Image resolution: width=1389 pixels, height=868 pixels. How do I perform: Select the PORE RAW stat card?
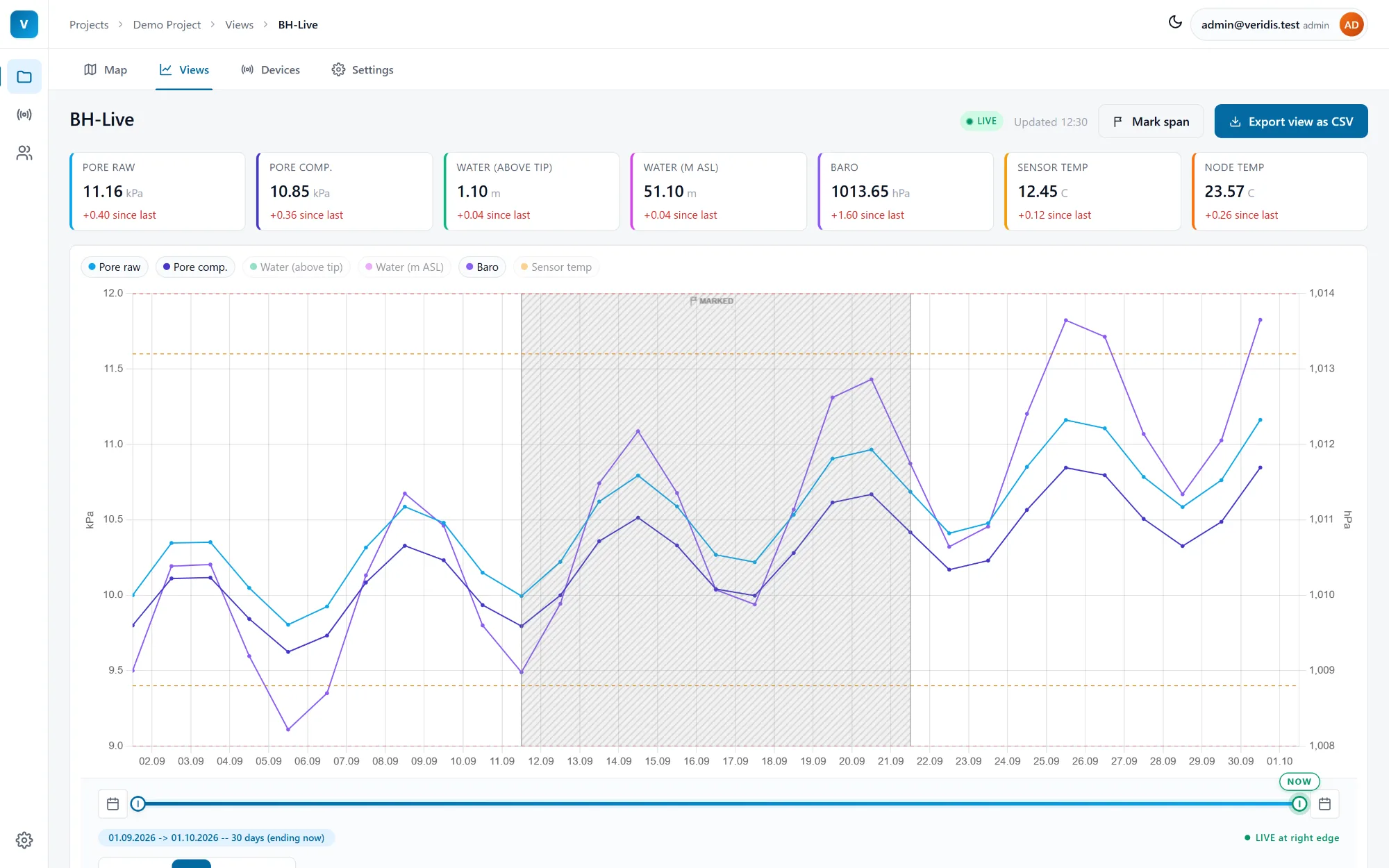tap(158, 192)
